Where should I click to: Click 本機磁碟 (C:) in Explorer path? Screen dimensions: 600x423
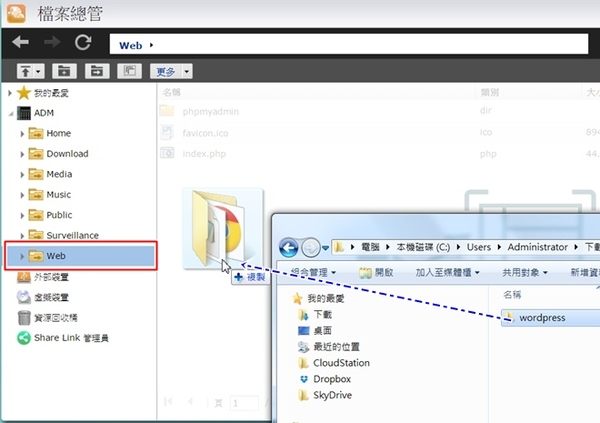tap(423, 247)
